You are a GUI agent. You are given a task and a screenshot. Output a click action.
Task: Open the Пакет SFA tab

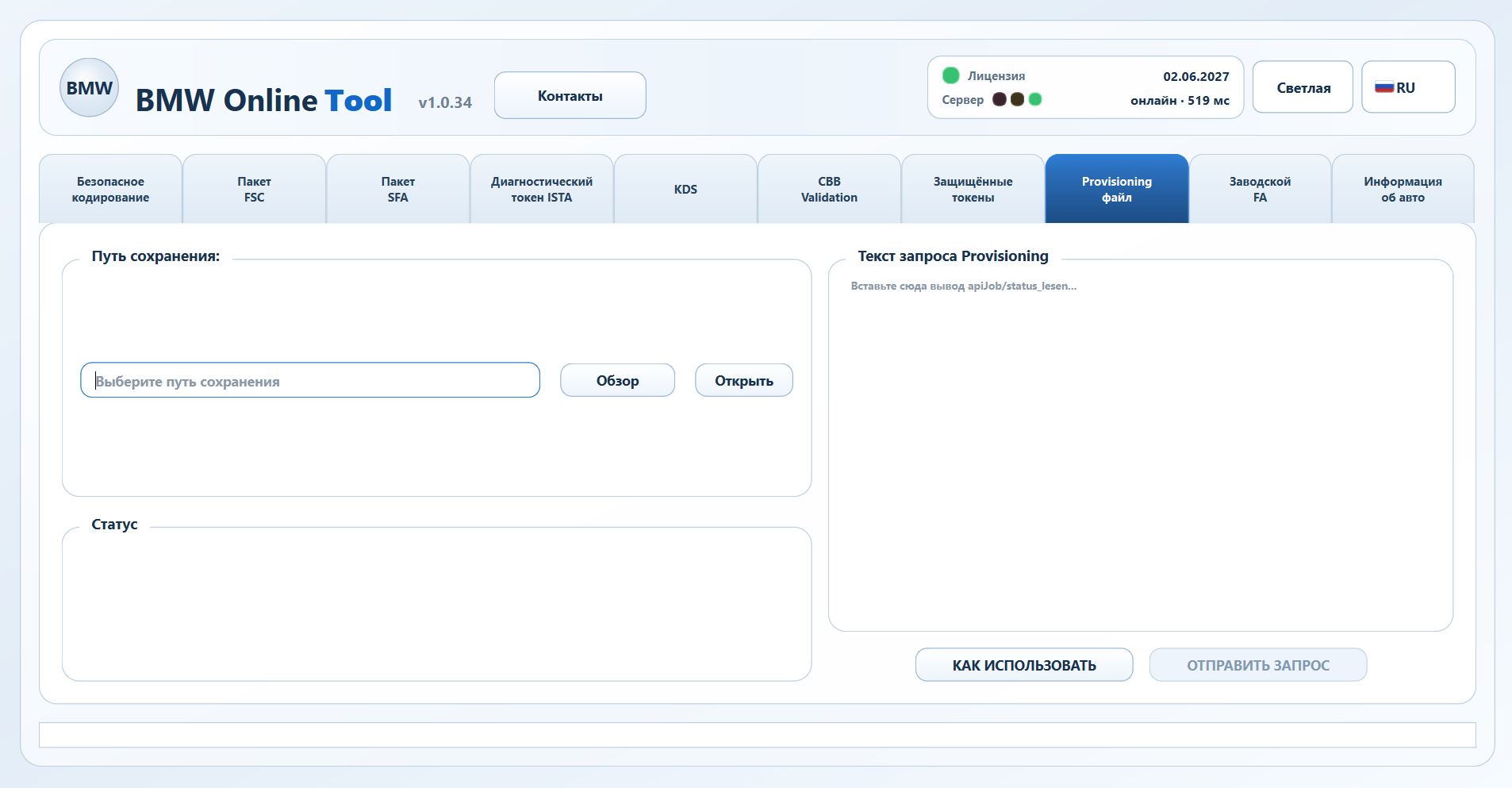[x=397, y=189]
